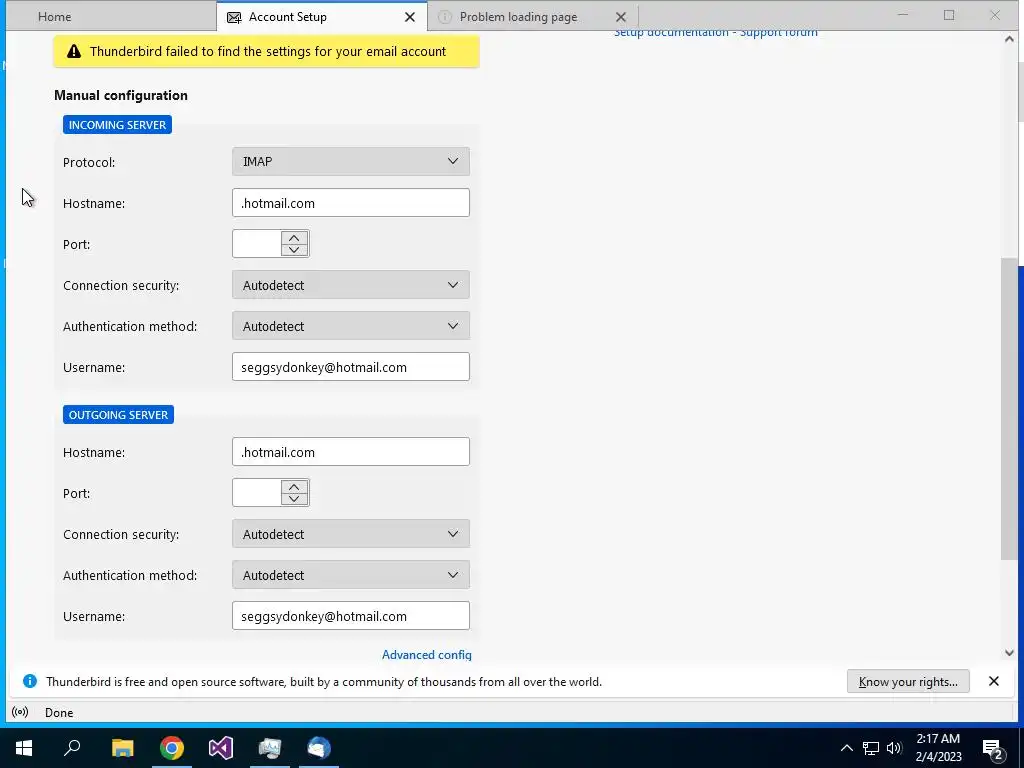Image resolution: width=1024 pixels, height=768 pixels.
Task: Open incoming Connection security dropdown
Action: click(351, 285)
